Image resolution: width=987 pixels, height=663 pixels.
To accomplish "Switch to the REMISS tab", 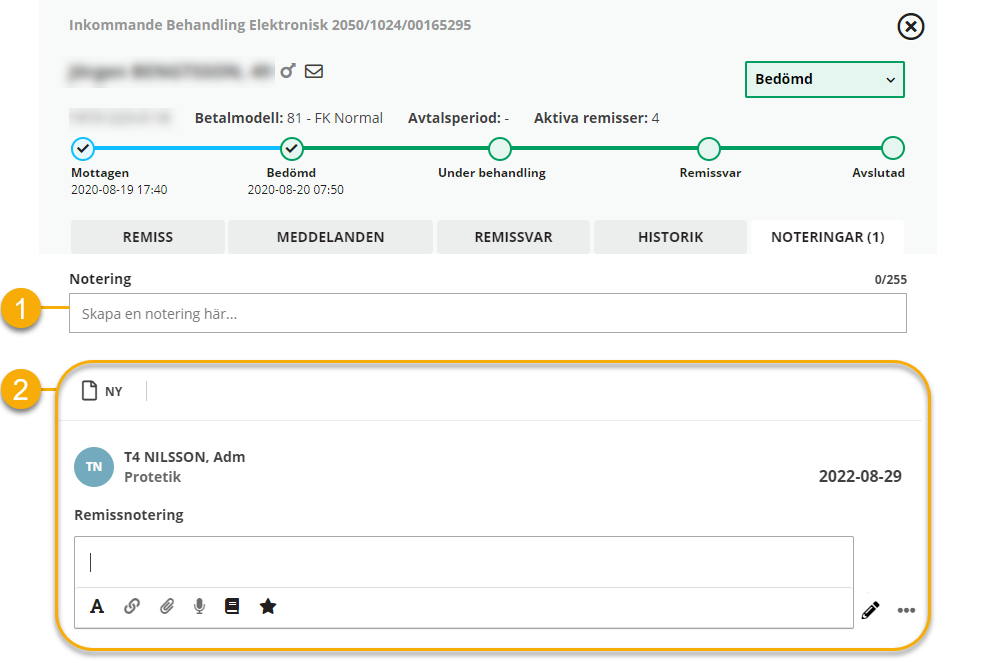I will (x=148, y=237).
